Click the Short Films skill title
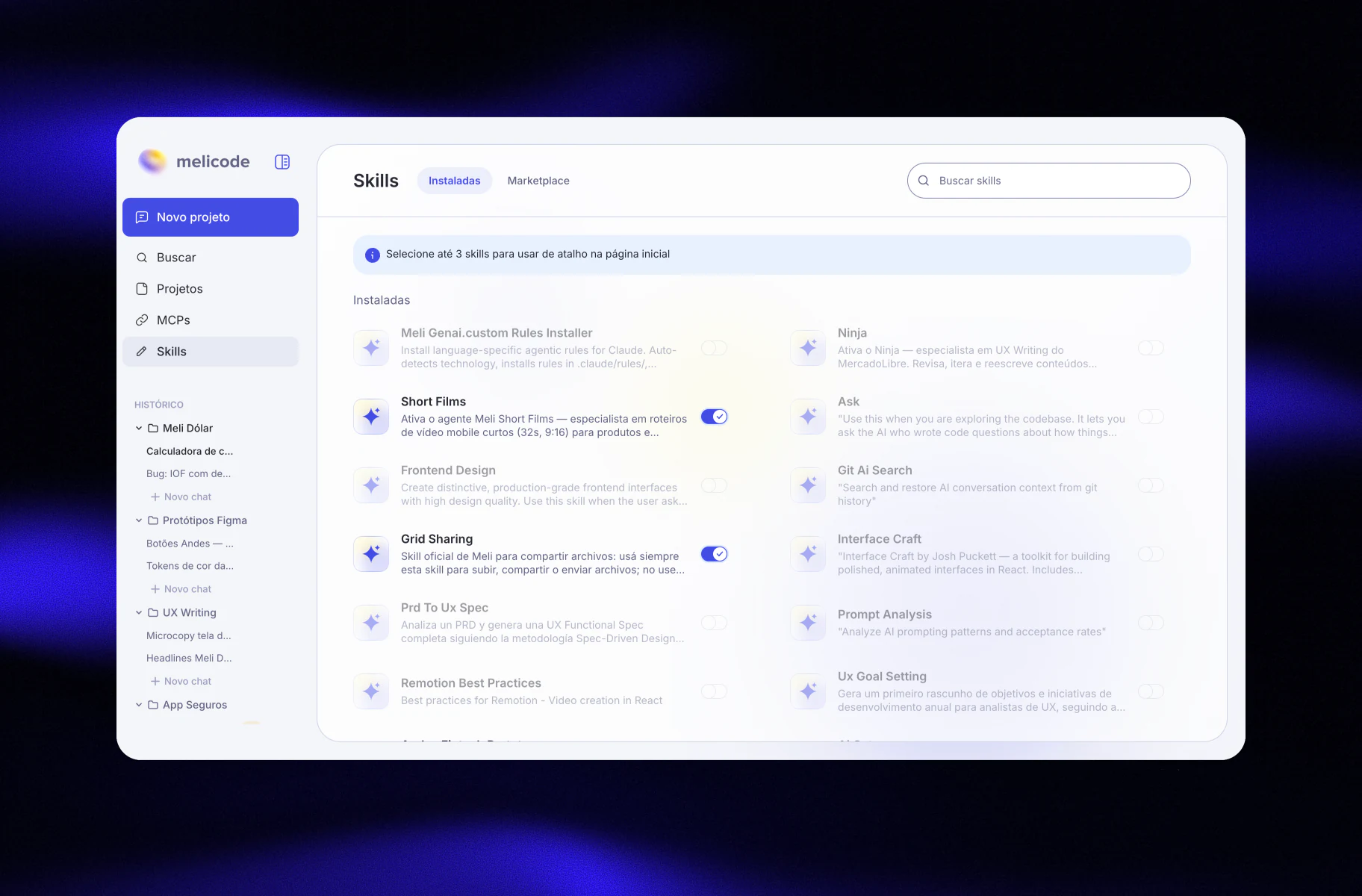This screenshot has width=1362, height=896. 433,402
